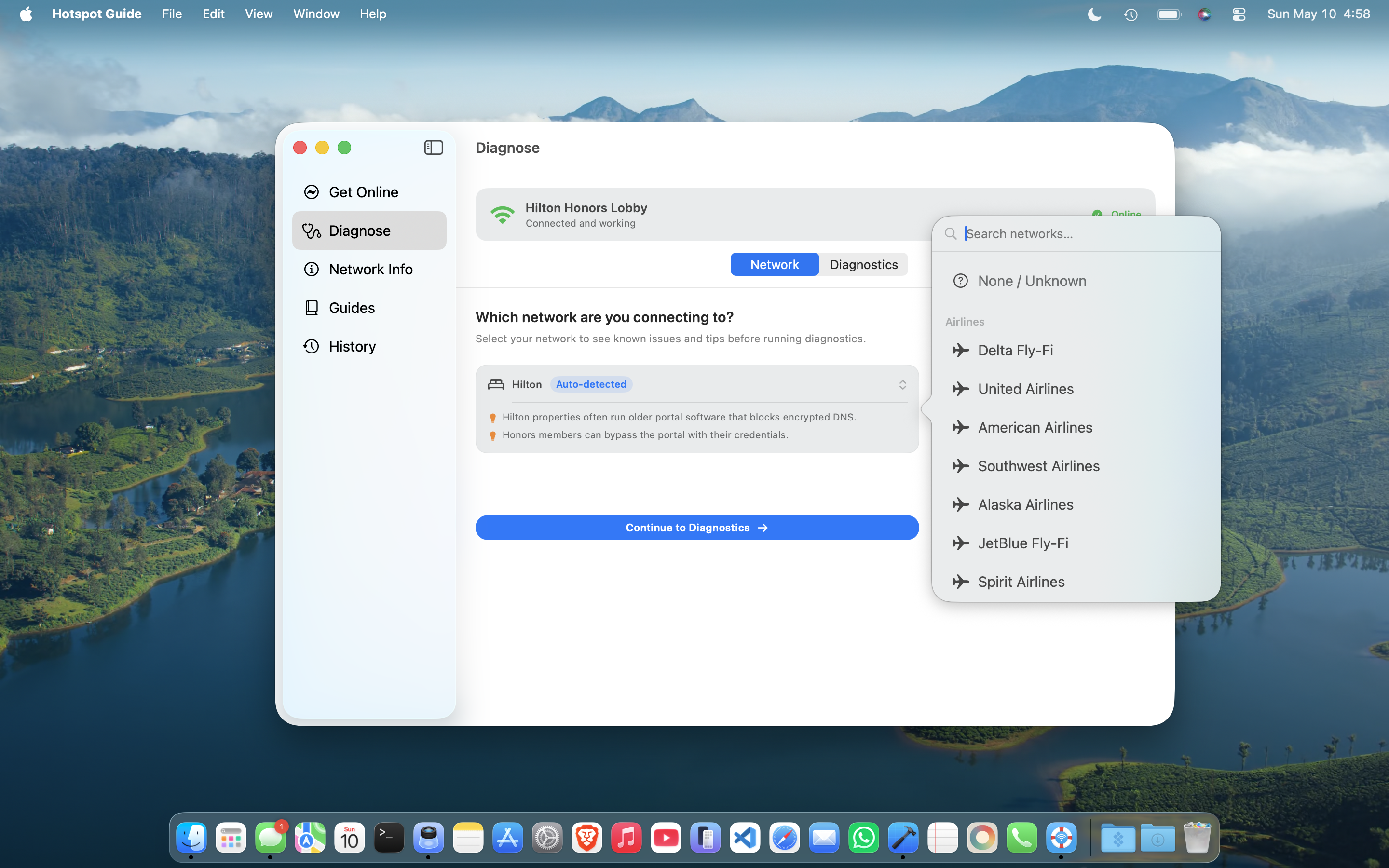Pick American Airlines from the list
This screenshot has height=868, width=1389.
pyautogui.click(x=1076, y=427)
